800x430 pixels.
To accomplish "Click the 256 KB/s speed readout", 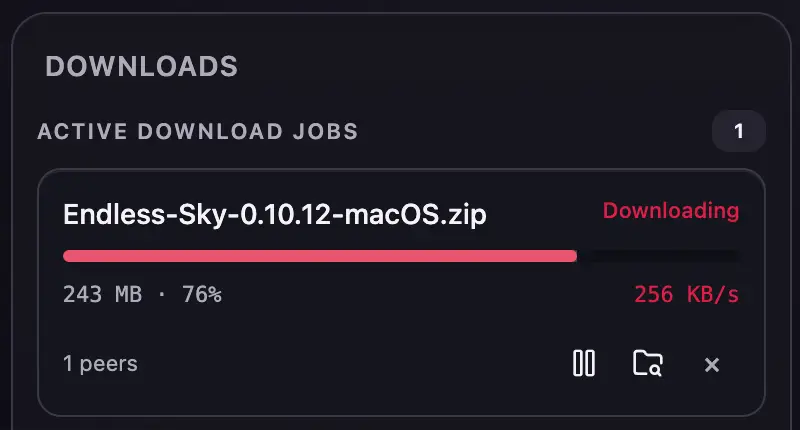I will tap(686, 294).
